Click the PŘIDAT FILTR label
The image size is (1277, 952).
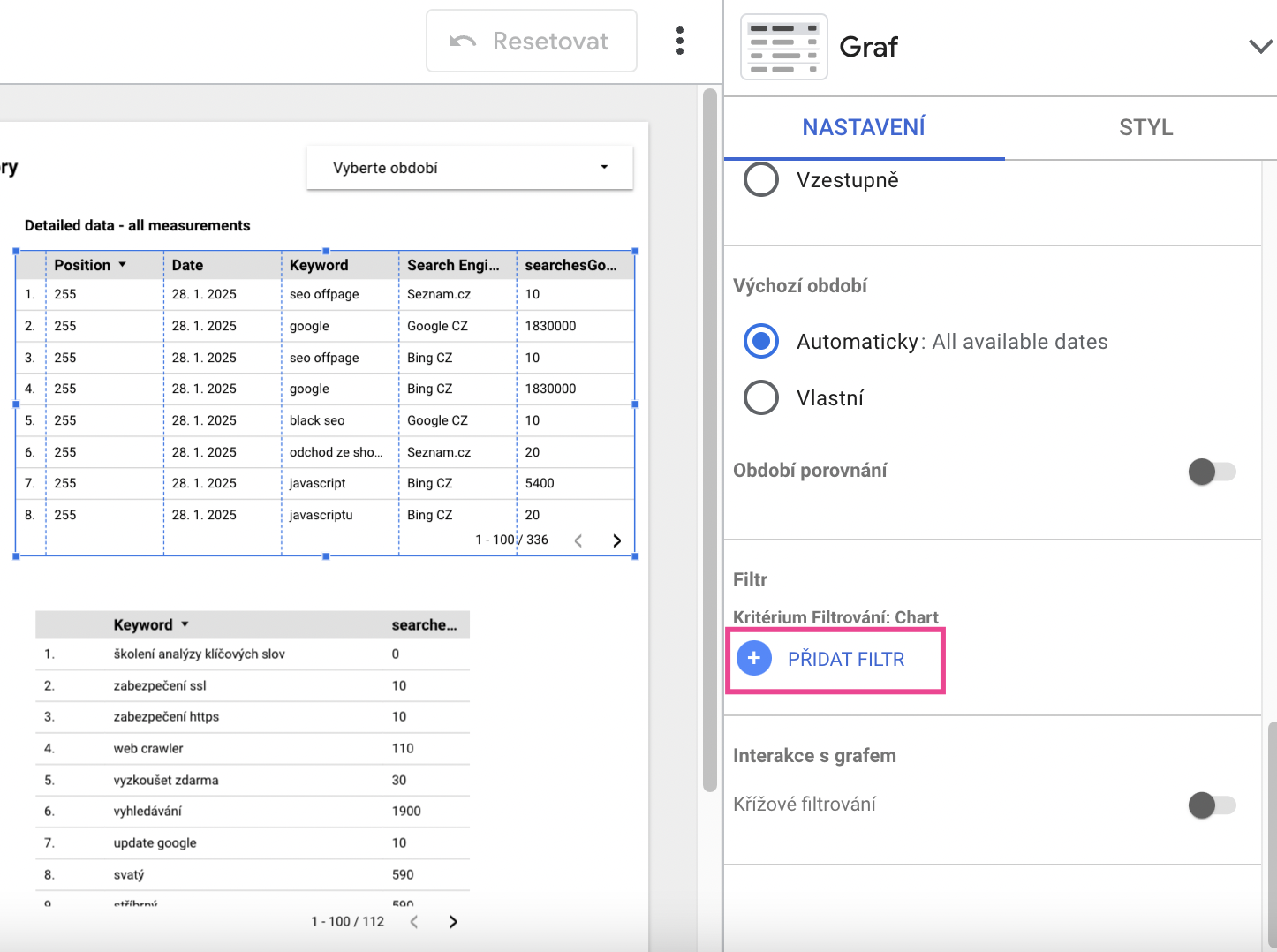pos(846,660)
